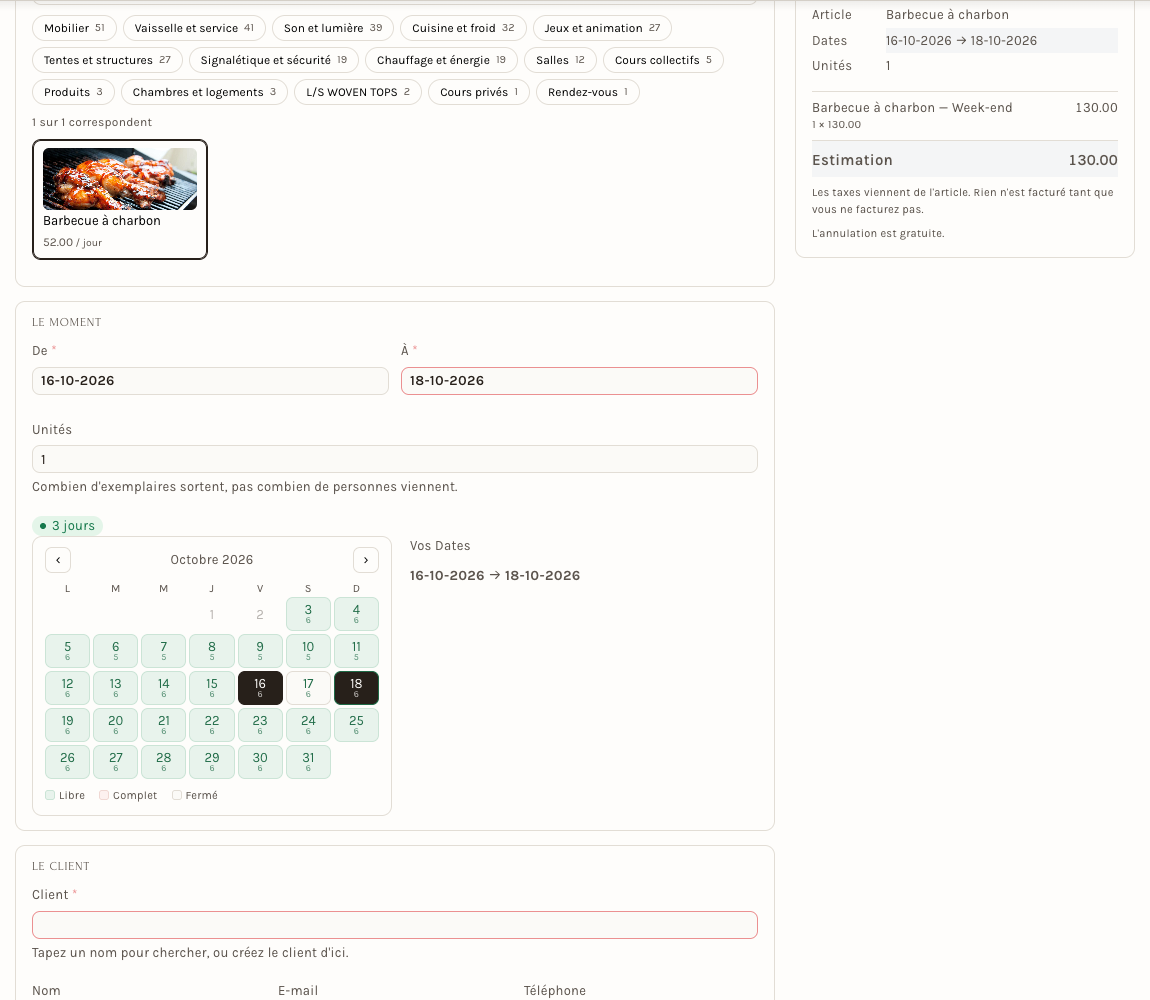
Task: Pick October 28 in the calendar
Action: click(x=164, y=762)
